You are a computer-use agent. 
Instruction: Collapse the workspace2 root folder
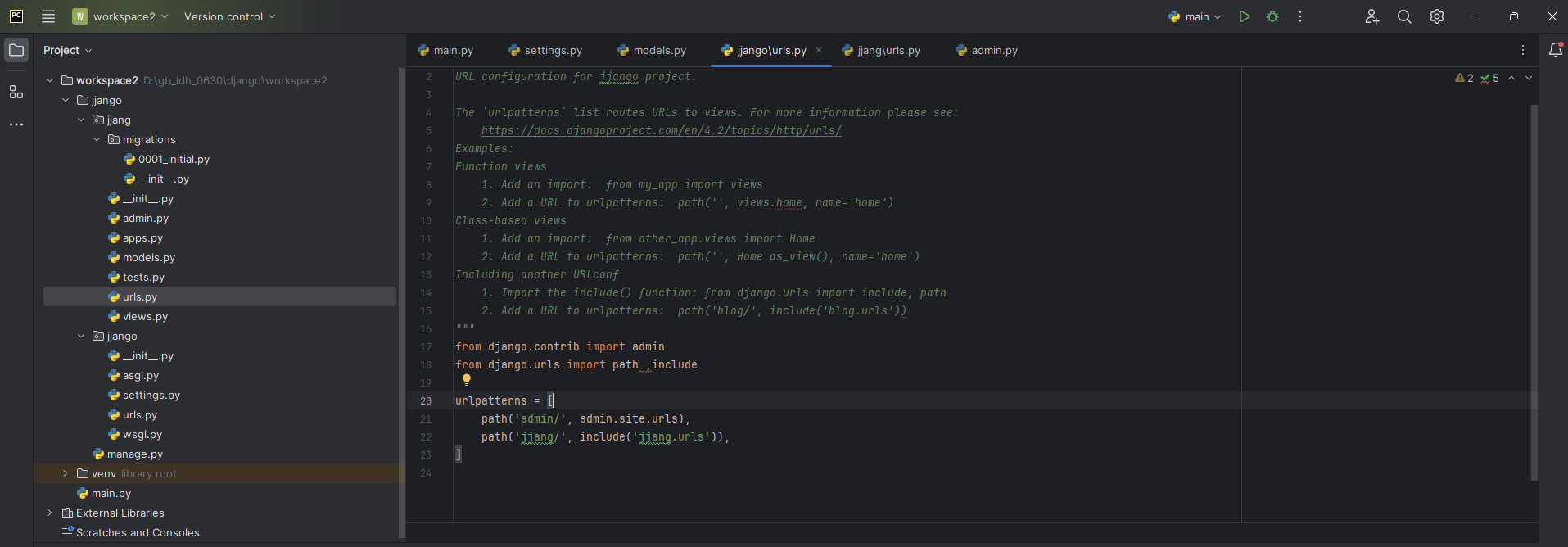click(x=50, y=80)
